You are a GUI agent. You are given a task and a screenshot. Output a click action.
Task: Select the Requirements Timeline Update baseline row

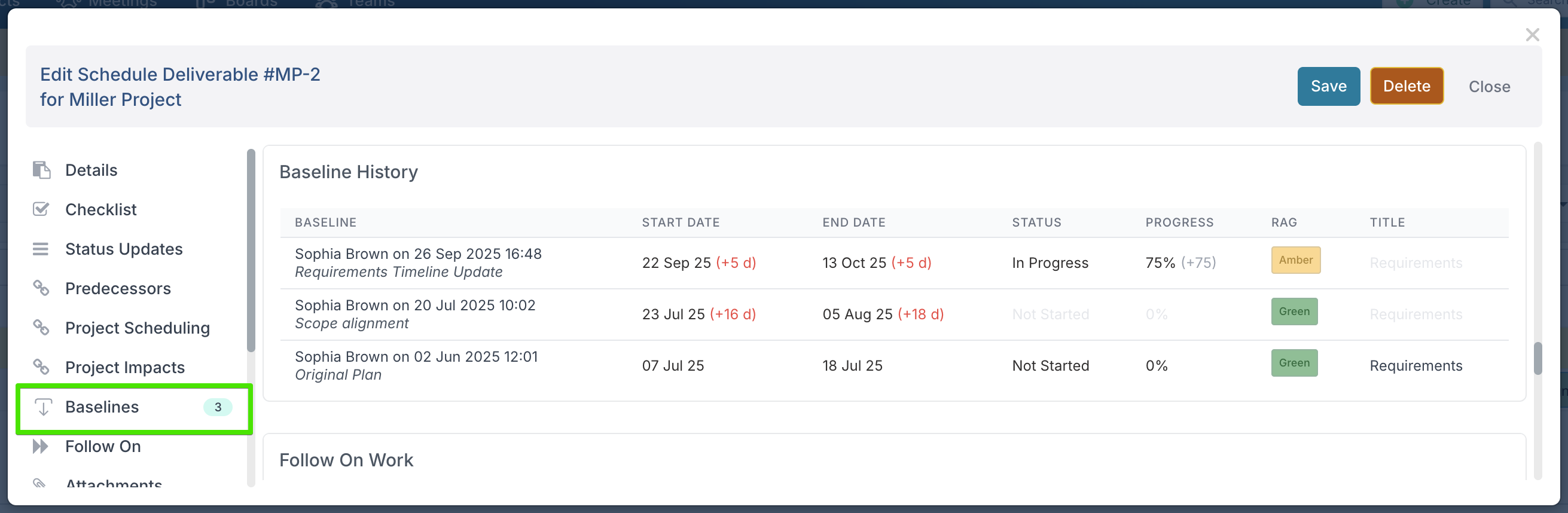click(x=417, y=262)
